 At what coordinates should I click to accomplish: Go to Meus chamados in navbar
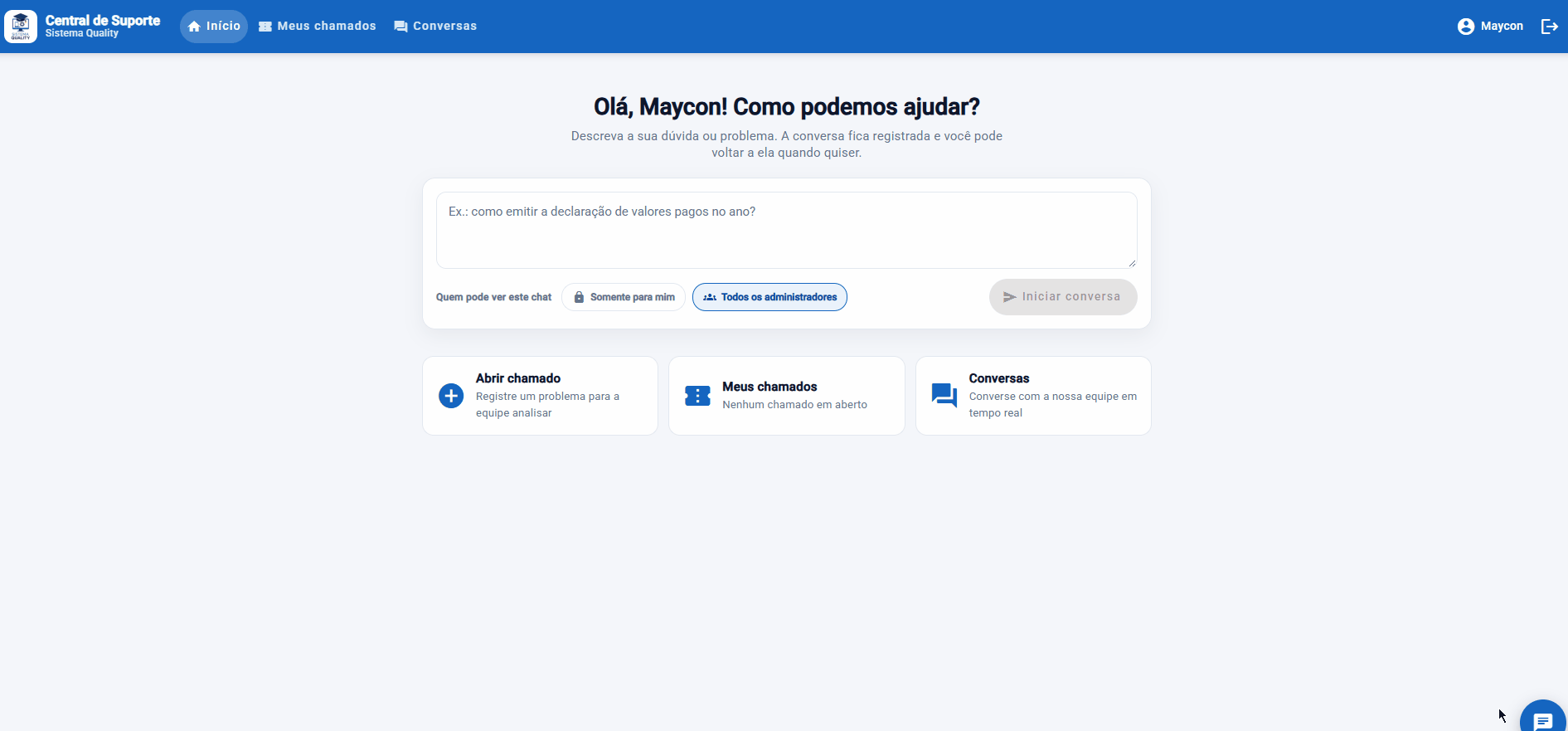[x=318, y=27]
